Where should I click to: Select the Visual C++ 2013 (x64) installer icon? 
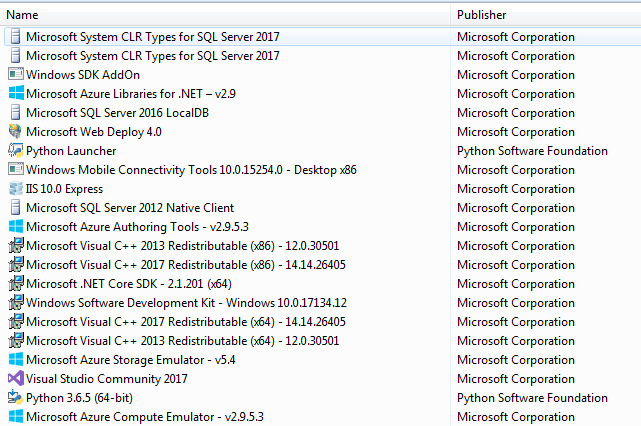16,341
